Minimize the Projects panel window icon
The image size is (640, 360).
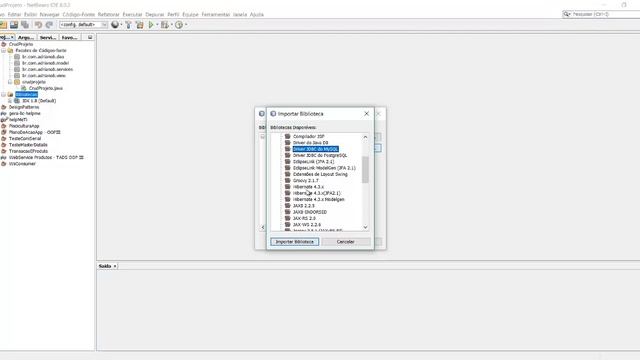pyautogui.click(x=90, y=37)
